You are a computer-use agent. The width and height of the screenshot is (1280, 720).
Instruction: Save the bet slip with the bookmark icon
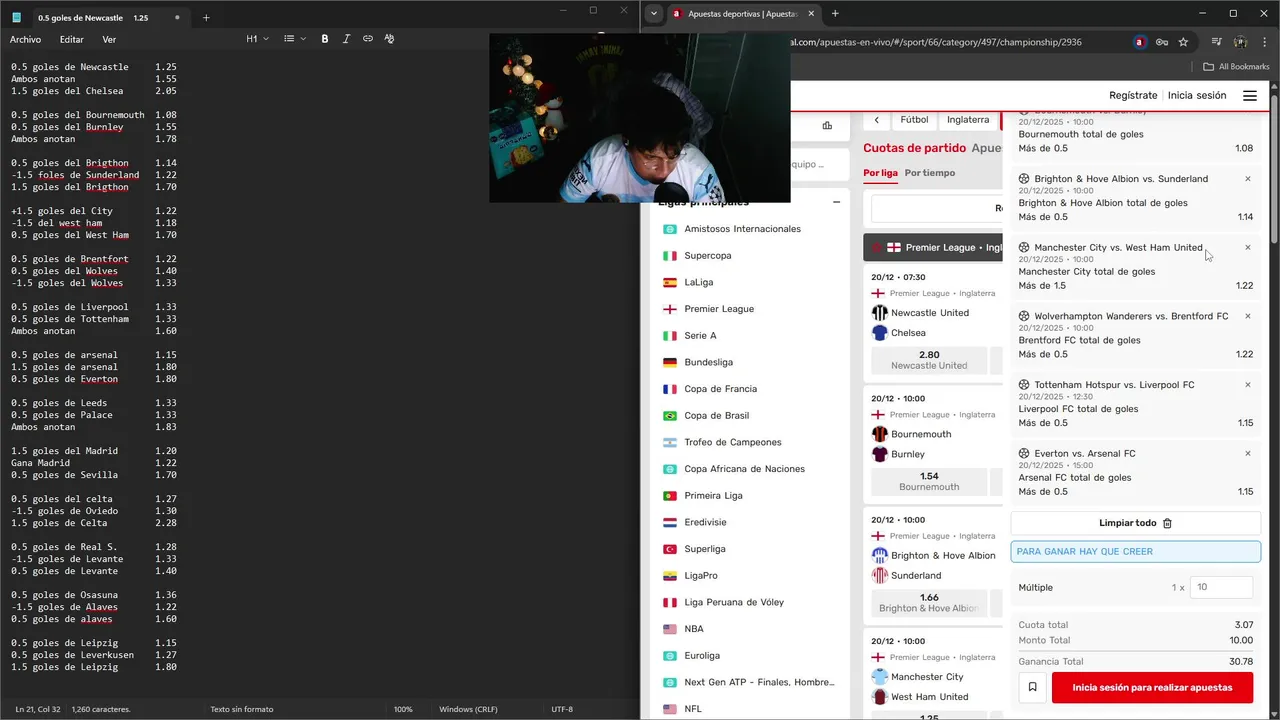pyautogui.click(x=1032, y=687)
